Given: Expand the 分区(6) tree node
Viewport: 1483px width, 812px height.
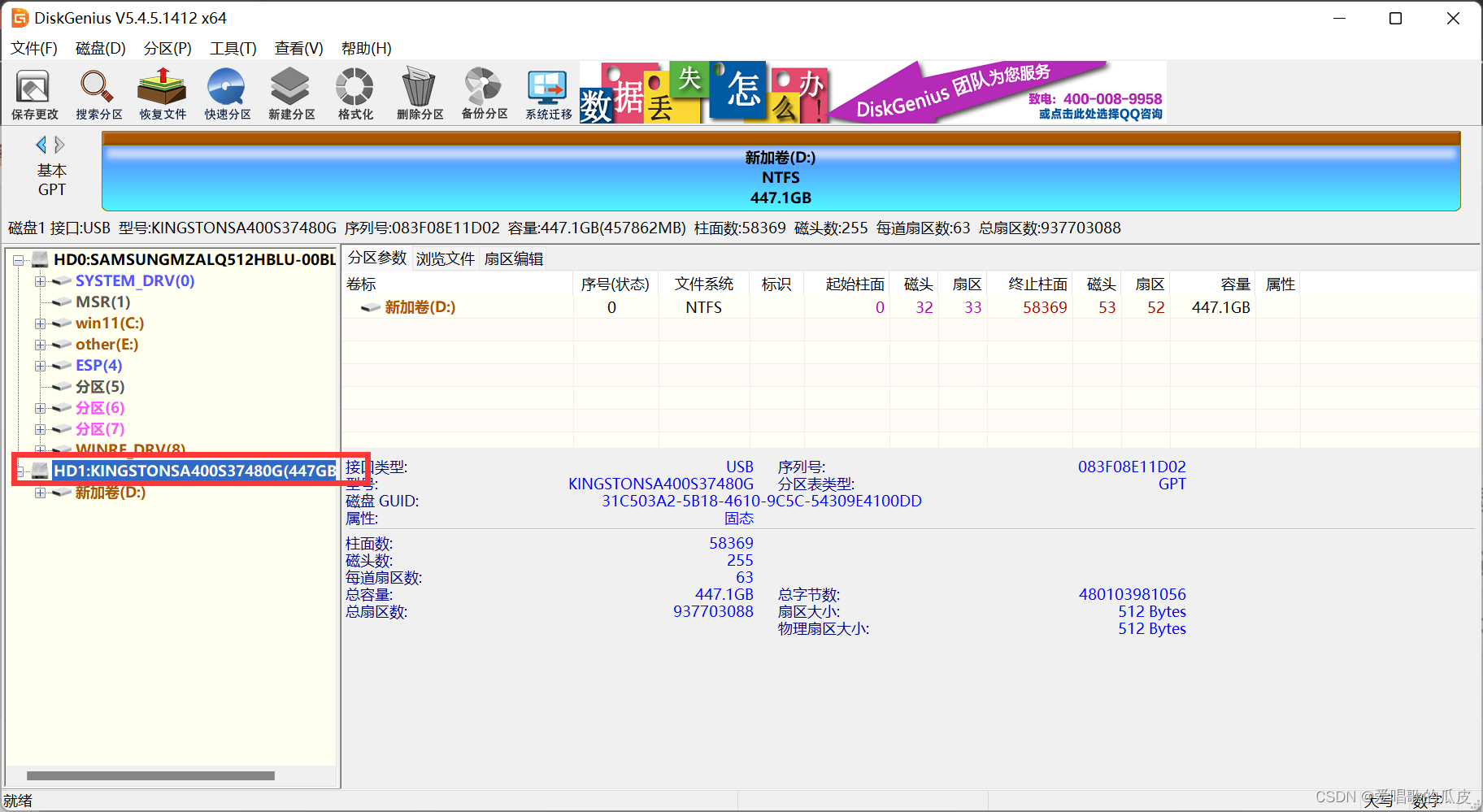Looking at the screenshot, I should (x=40, y=408).
